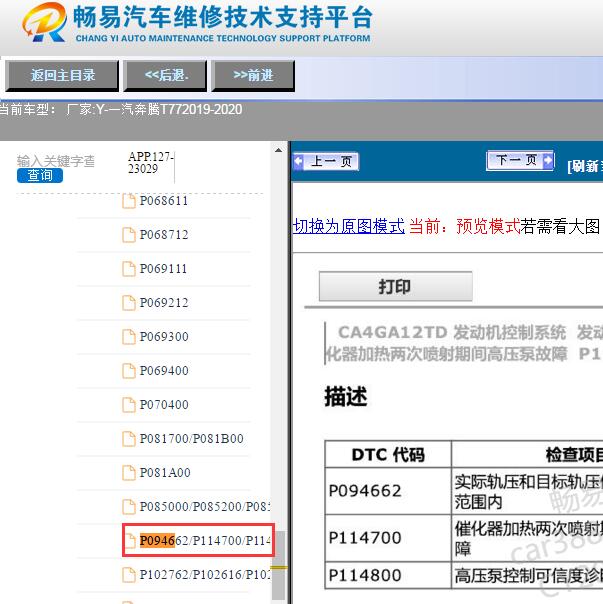Click the right arrow icon on 下一页
This screenshot has width=603, height=604.
[548, 160]
